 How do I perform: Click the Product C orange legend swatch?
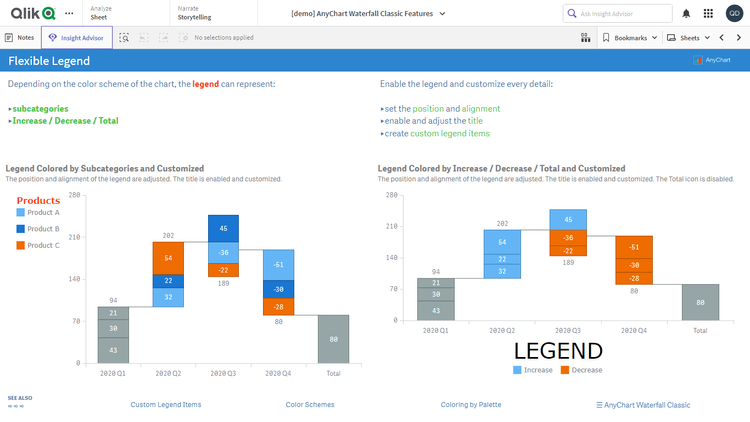coord(20,245)
